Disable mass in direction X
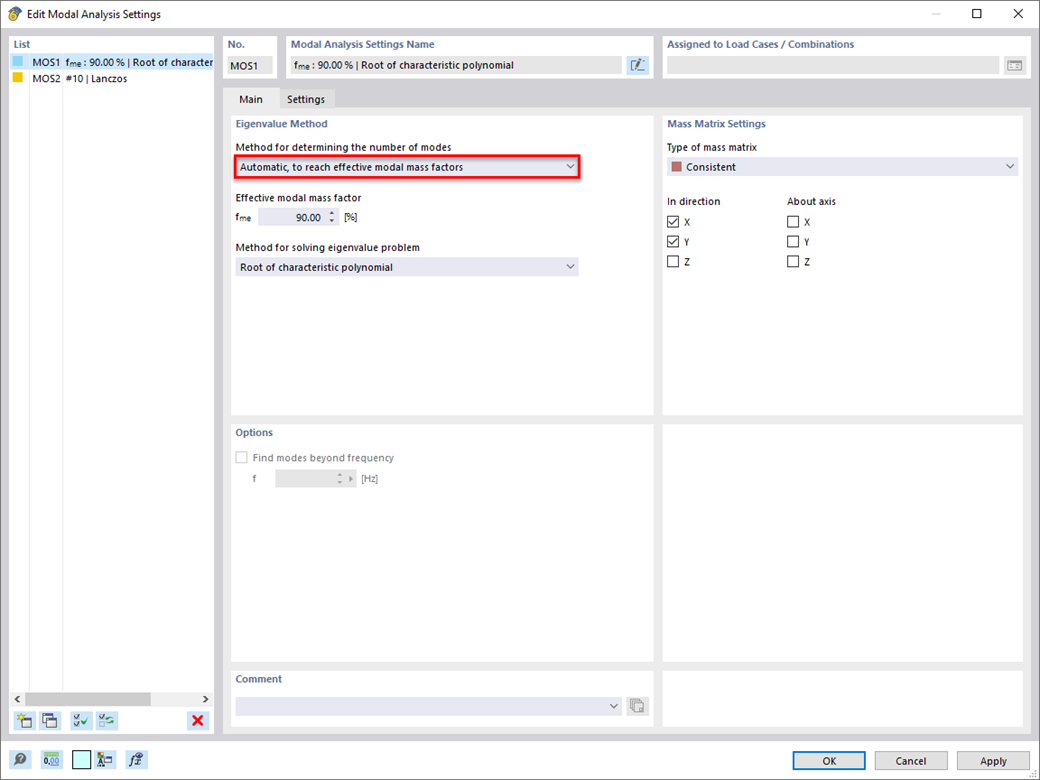1040x780 pixels. [x=673, y=221]
